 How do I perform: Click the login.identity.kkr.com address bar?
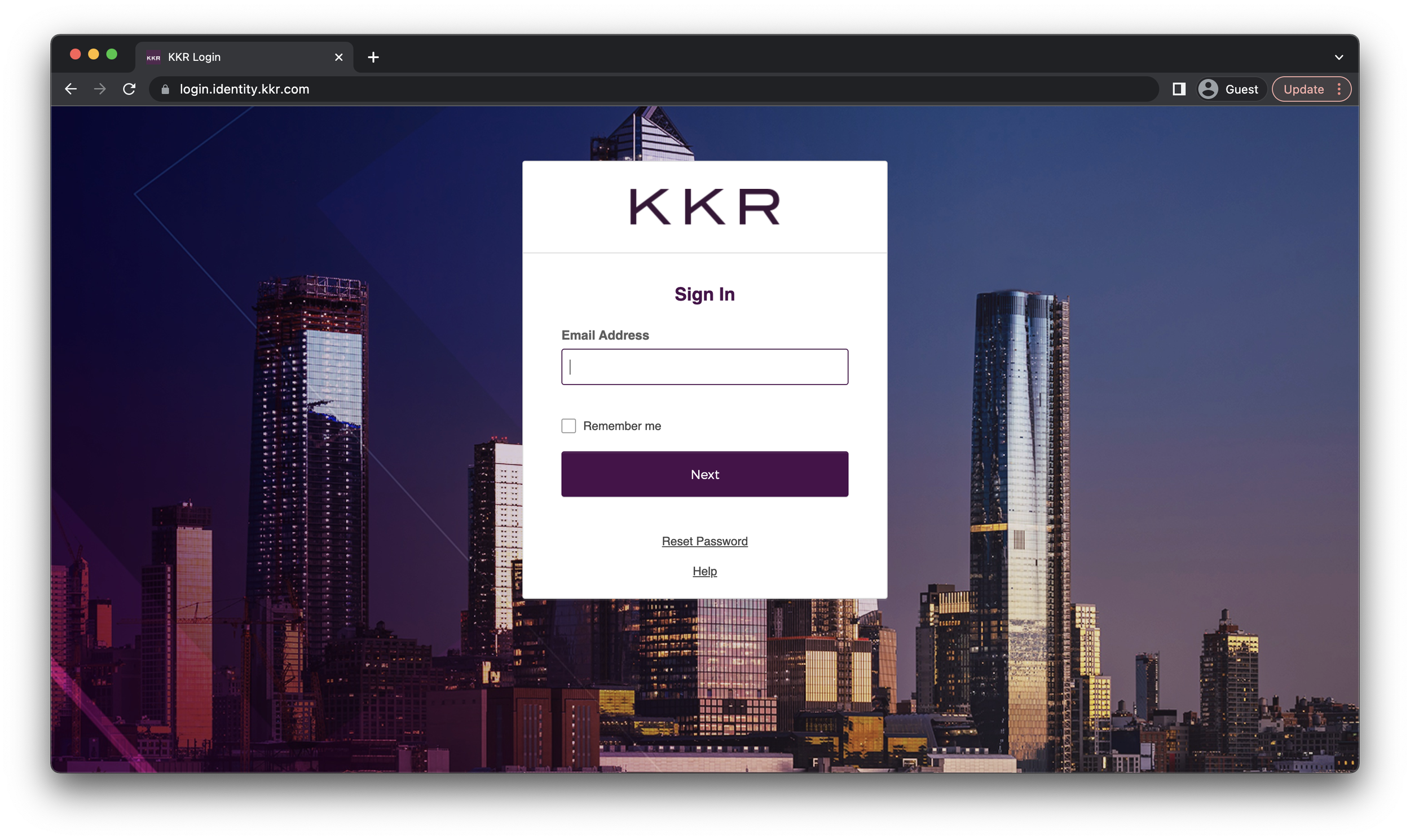(654, 89)
